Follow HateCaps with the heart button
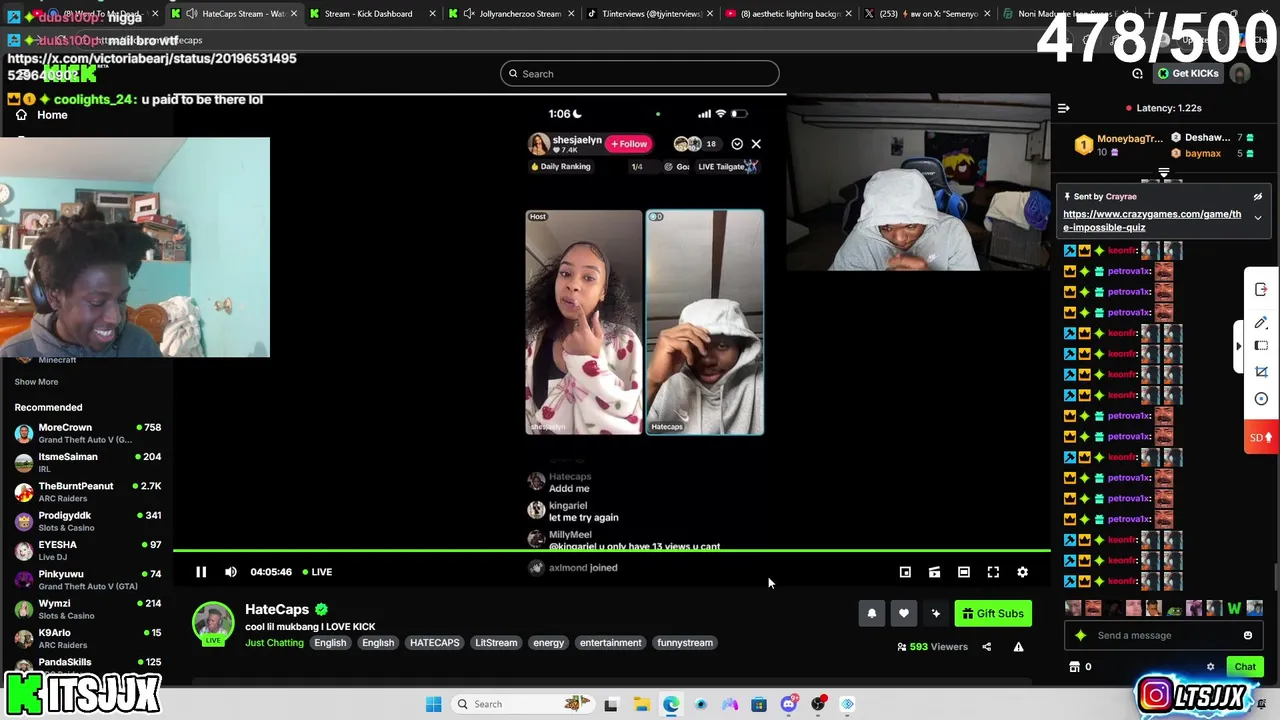This screenshot has width=1280, height=720. click(904, 614)
